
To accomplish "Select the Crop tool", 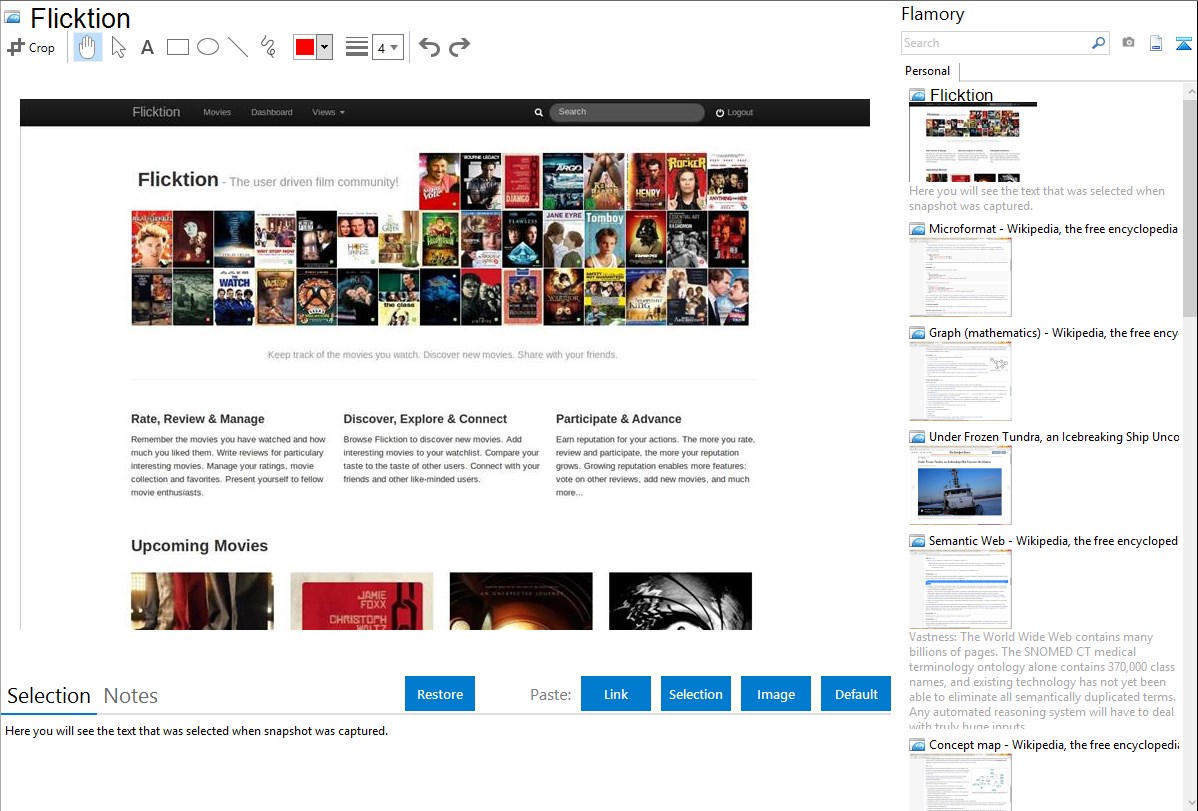I will tap(31, 47).
